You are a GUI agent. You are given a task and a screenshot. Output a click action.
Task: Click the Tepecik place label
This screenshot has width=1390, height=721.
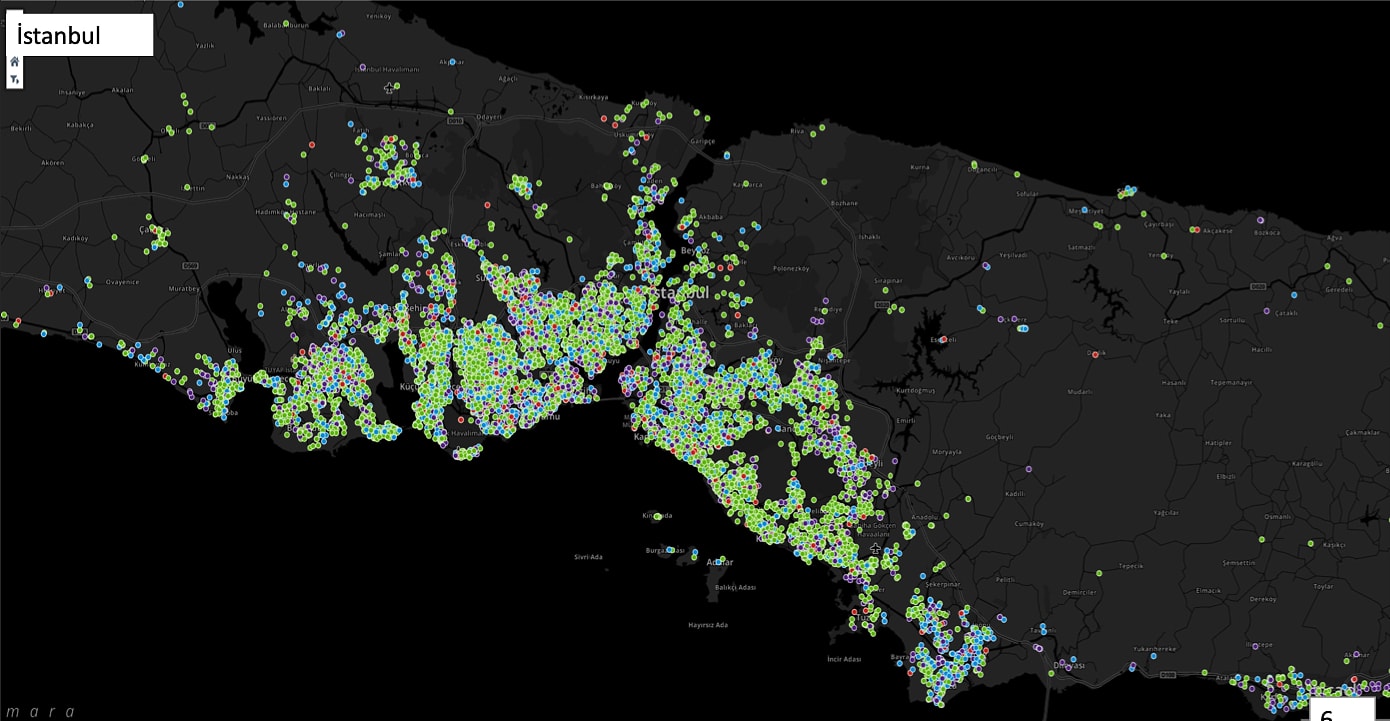tap(1130, 566)
